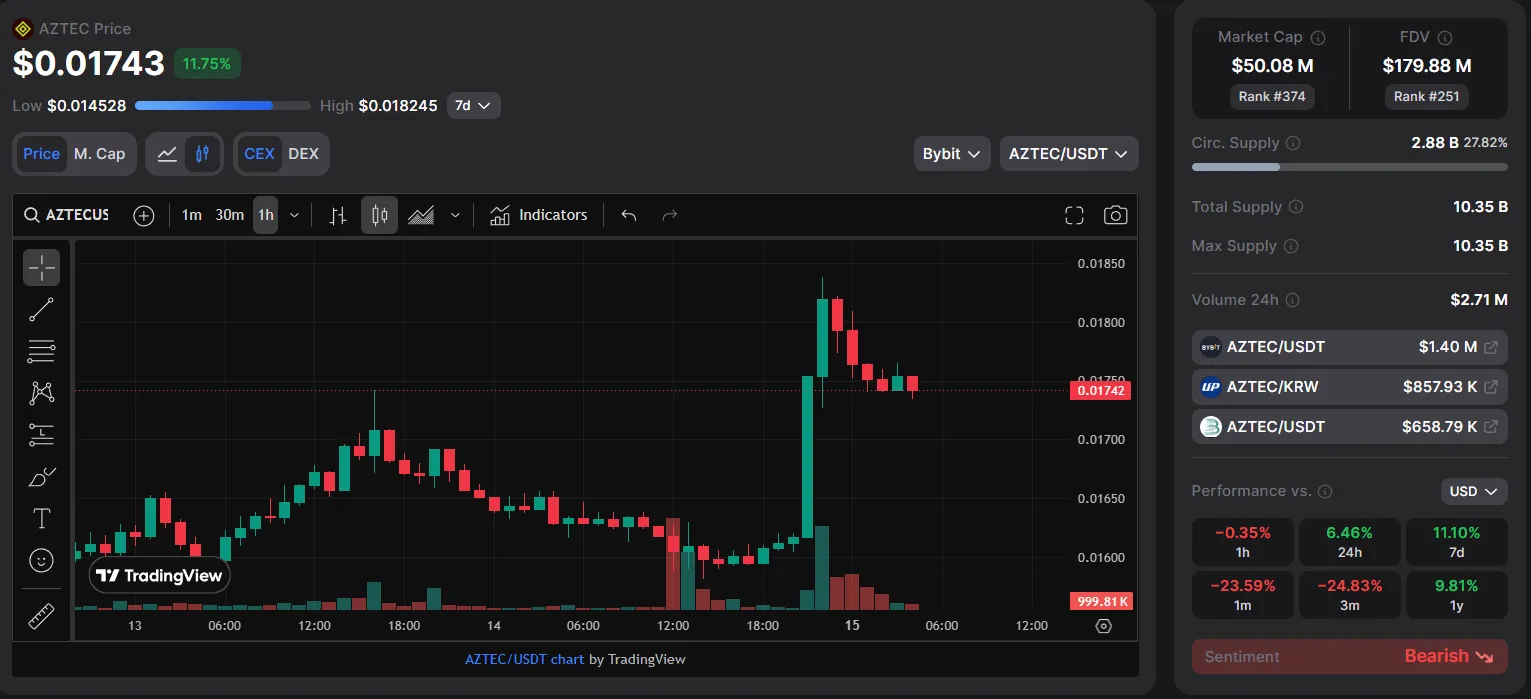Image resolution: width=1531 pixels, height=699 pixels.
Task: Click the AZTECUS symbol search field
Action: tap(66, 215)
